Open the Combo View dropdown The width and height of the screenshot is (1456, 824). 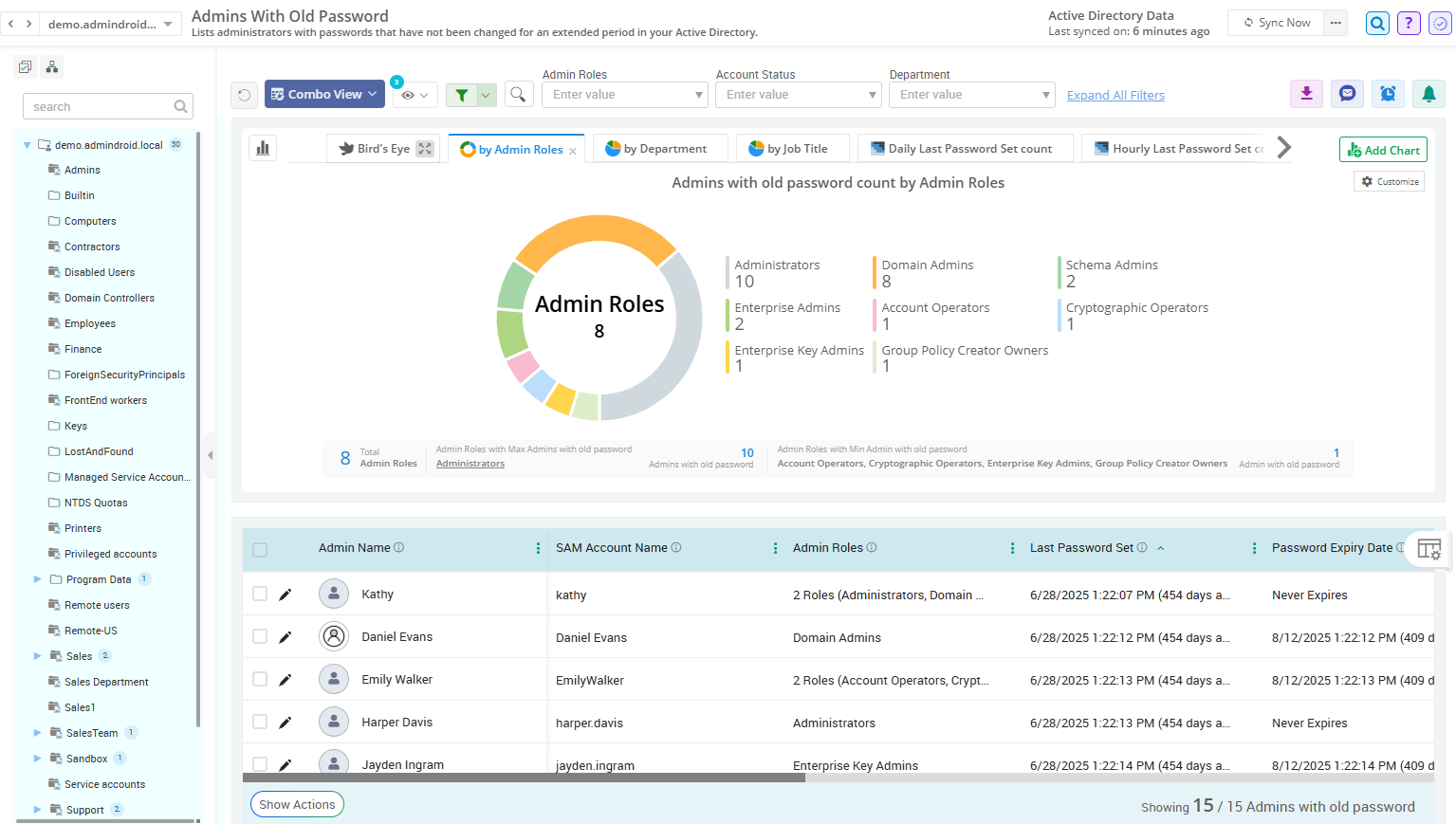[324, 94]
